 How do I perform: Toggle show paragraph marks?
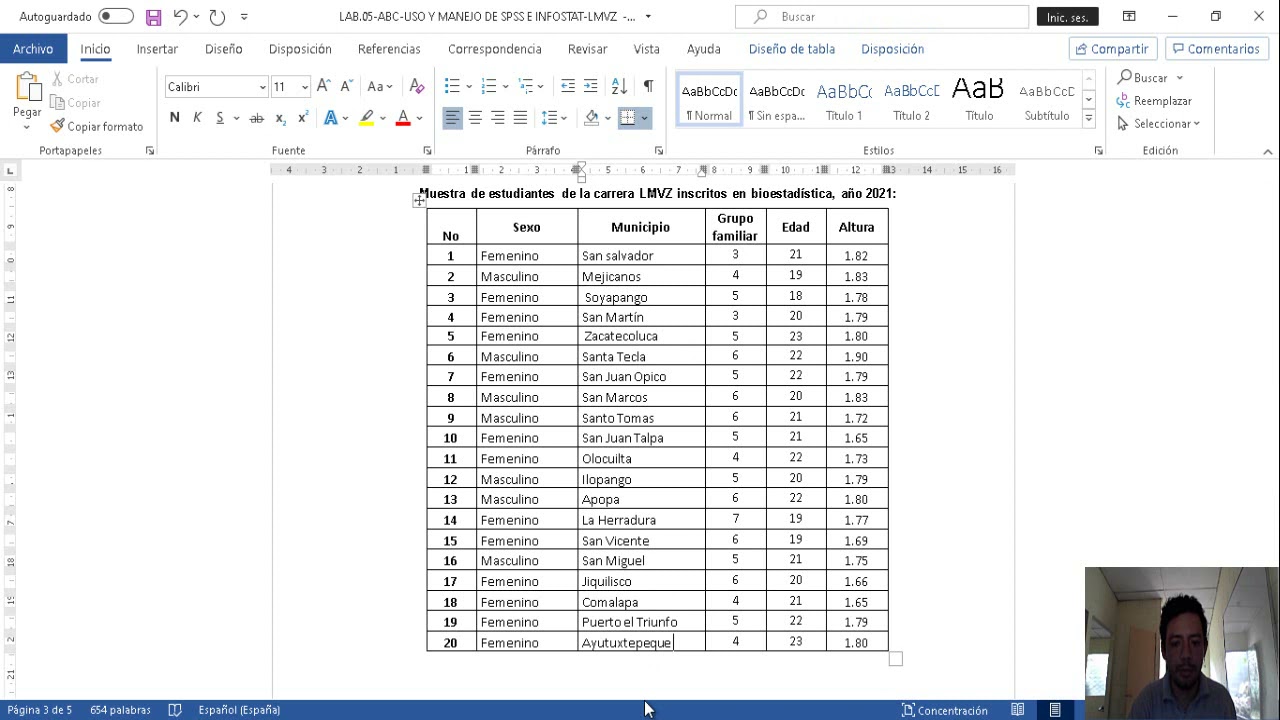[x=648, y=87]
